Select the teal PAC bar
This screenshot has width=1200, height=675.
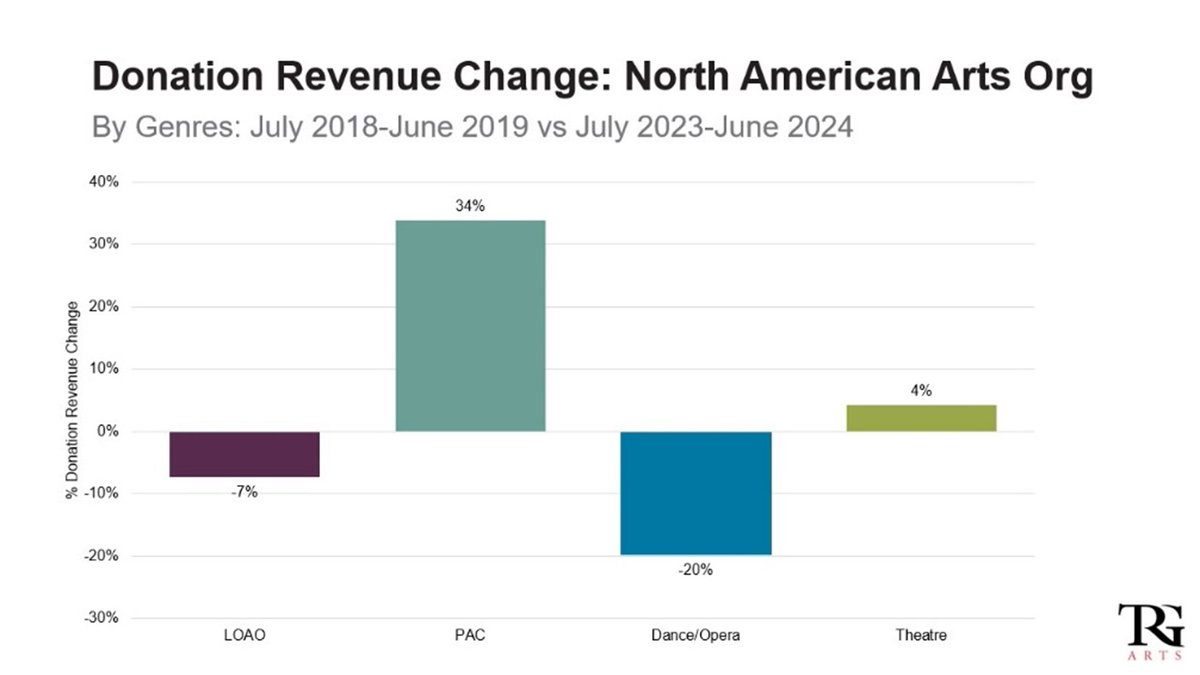(470, 325)
